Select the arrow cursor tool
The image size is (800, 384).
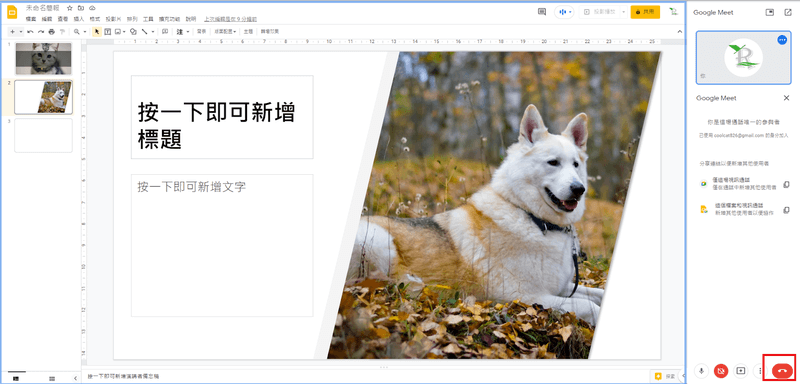pos(97,32)
